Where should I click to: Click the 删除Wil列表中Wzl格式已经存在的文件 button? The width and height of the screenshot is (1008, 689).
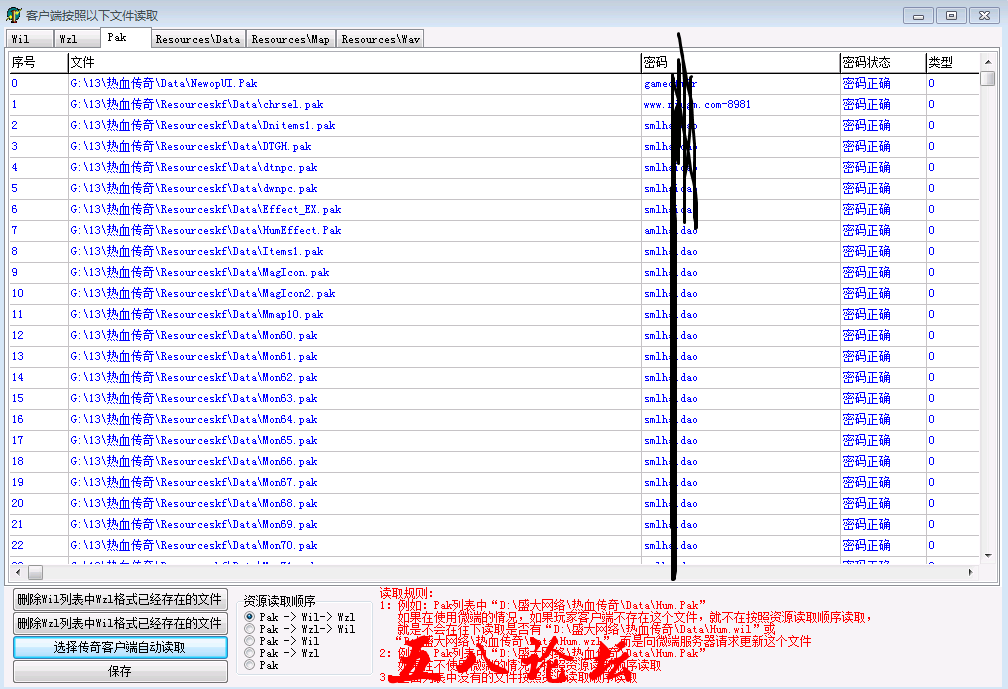pyautogui.click(x=120, y=600)
